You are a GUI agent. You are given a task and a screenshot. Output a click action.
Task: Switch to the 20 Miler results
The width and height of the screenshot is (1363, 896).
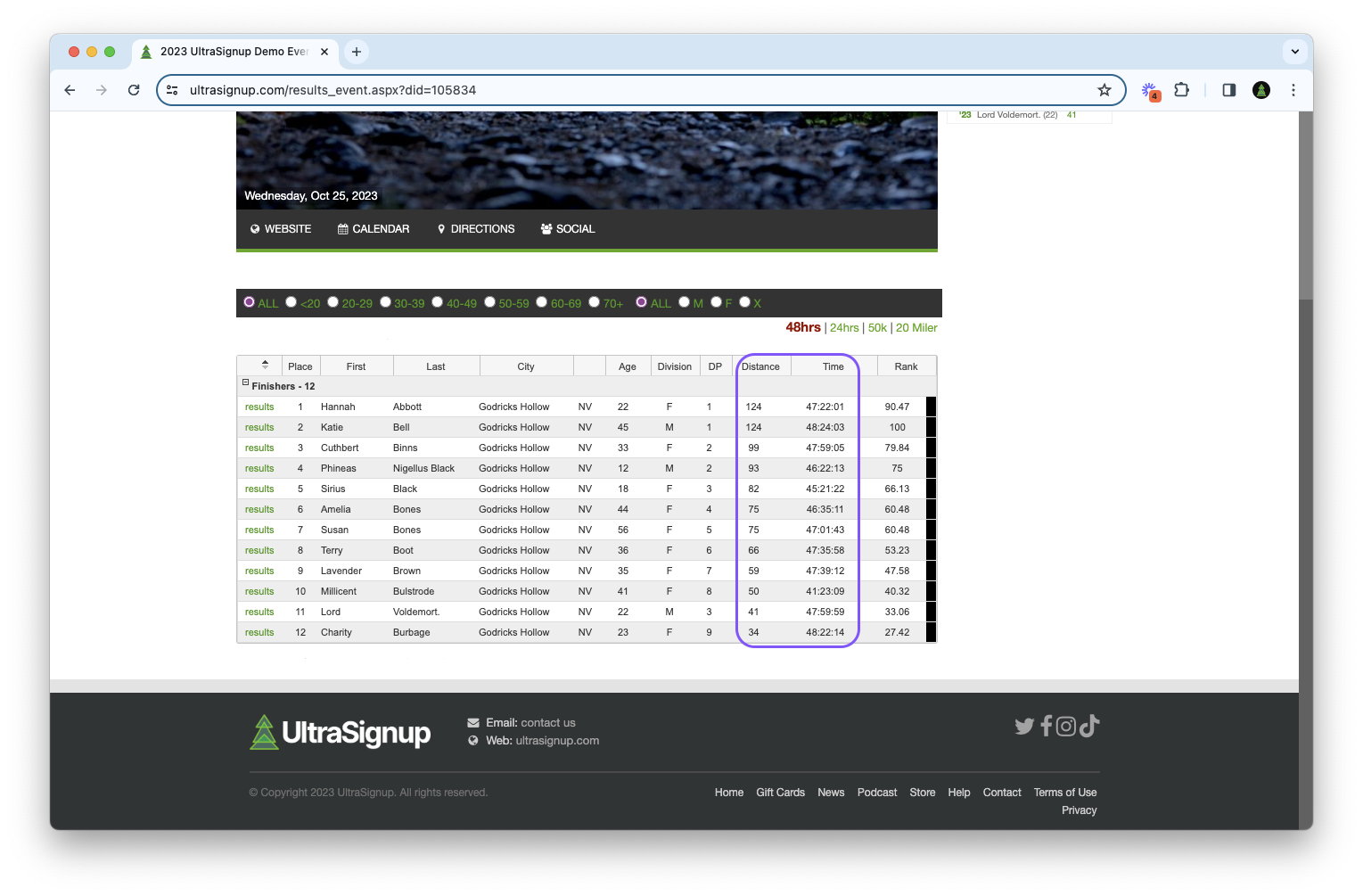tap(916, 328)
